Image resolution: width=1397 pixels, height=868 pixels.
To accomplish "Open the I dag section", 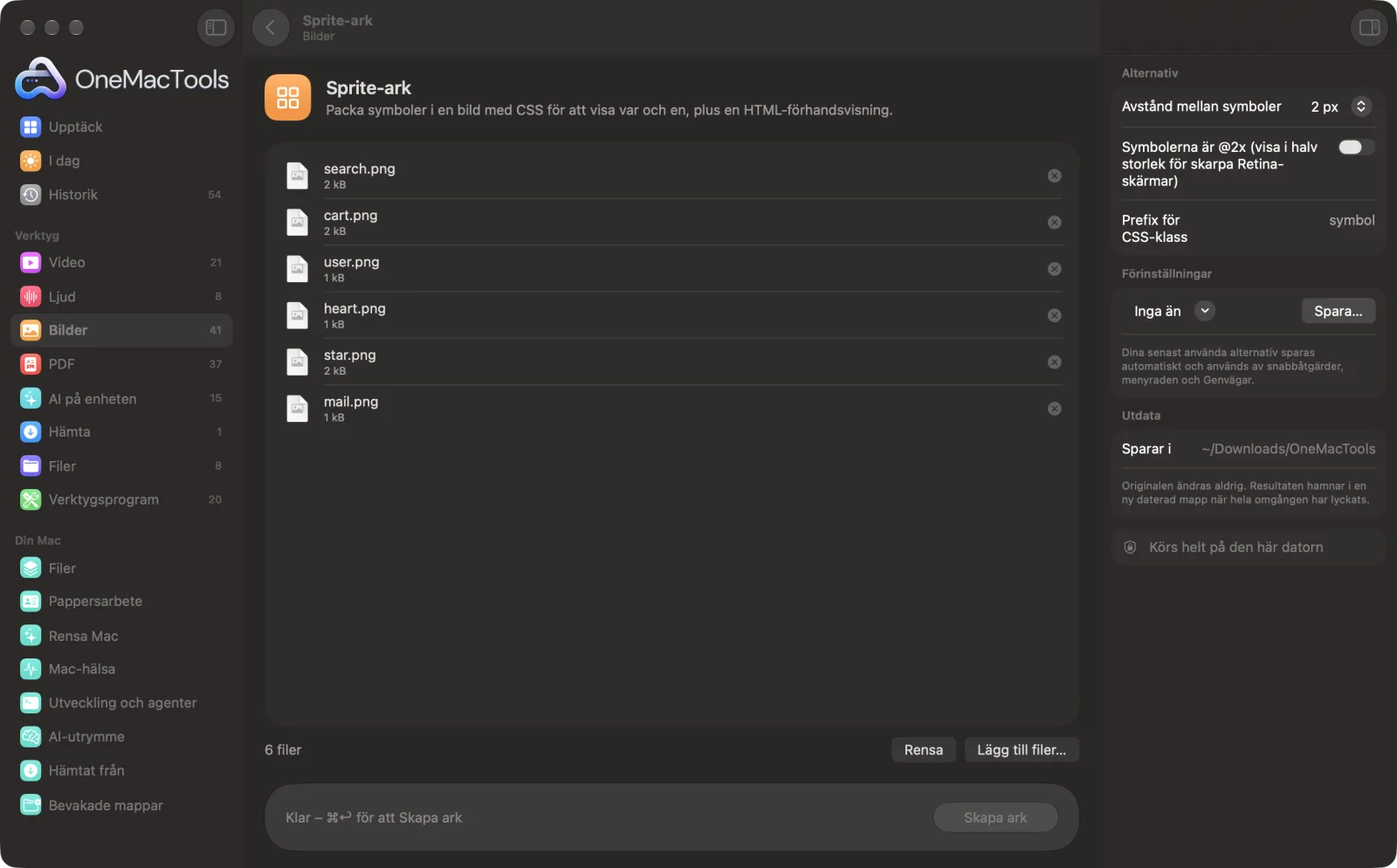I will (121, 161).
